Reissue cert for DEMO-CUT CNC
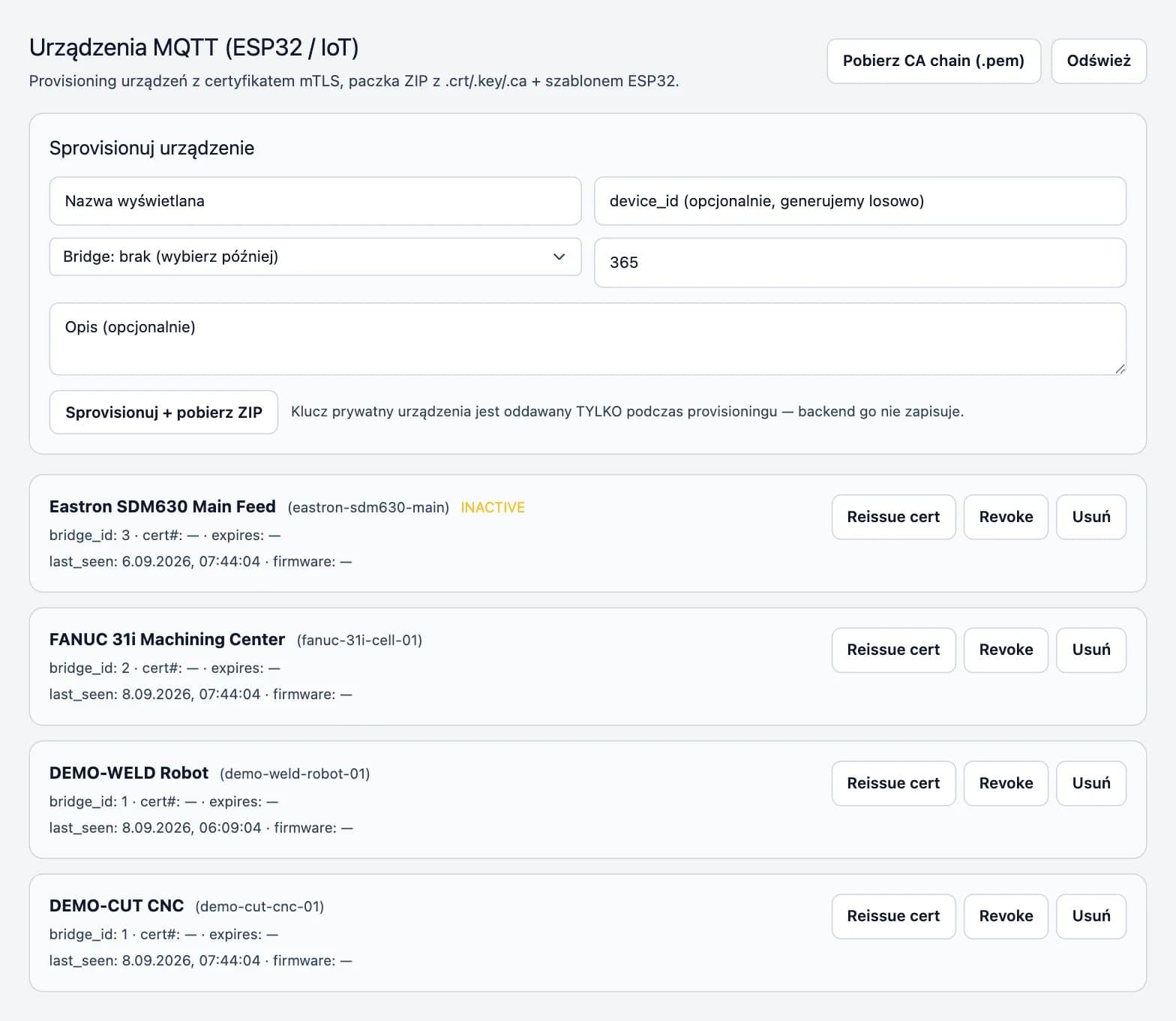Image resolution: width=1176 pixels, height=1021 pixels. 893,916
